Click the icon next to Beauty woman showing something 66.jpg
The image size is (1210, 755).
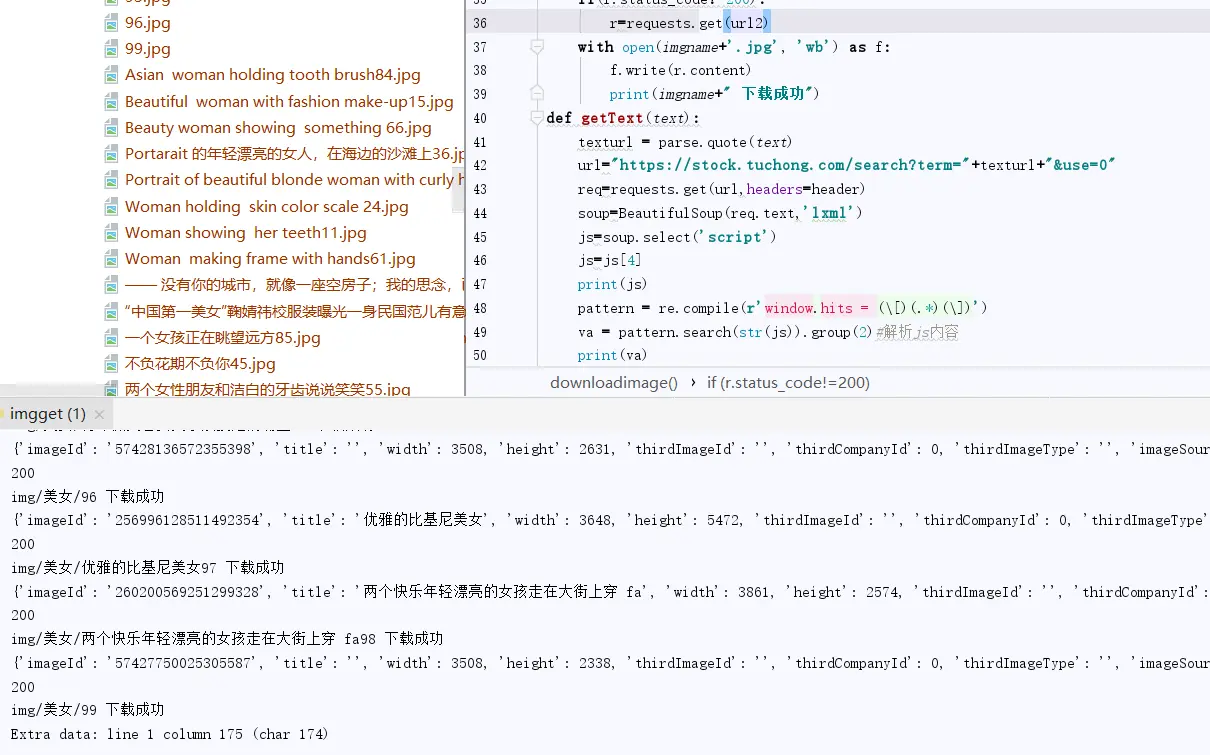pyautogui.click(x=111, y=128)
